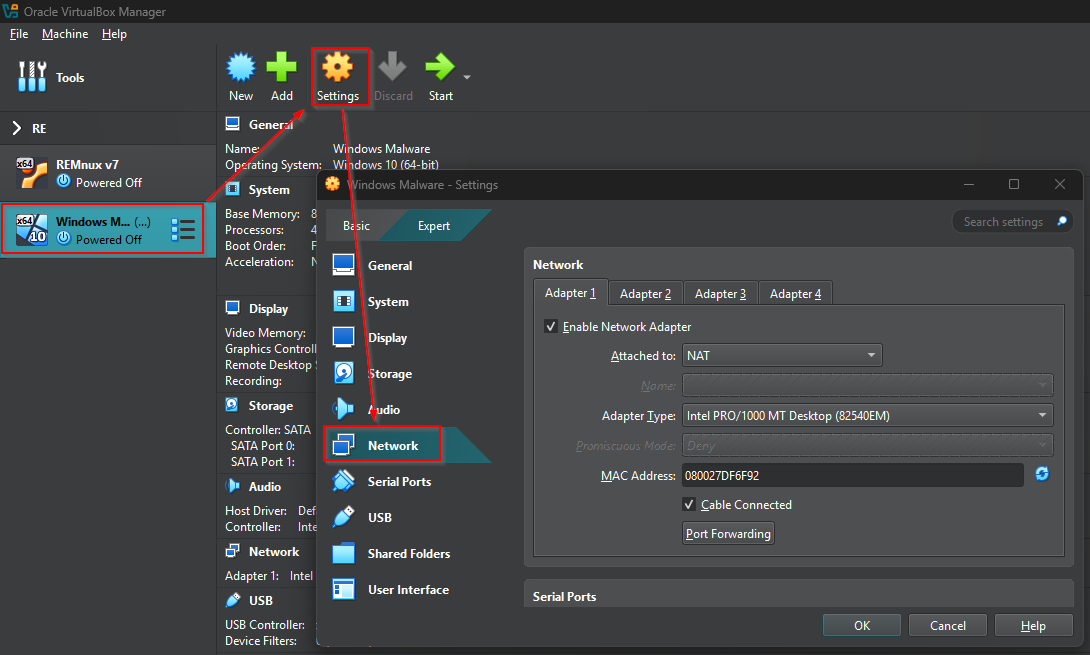
Task: Click the 'Operating System:' label
Action: tap(273, 165)
